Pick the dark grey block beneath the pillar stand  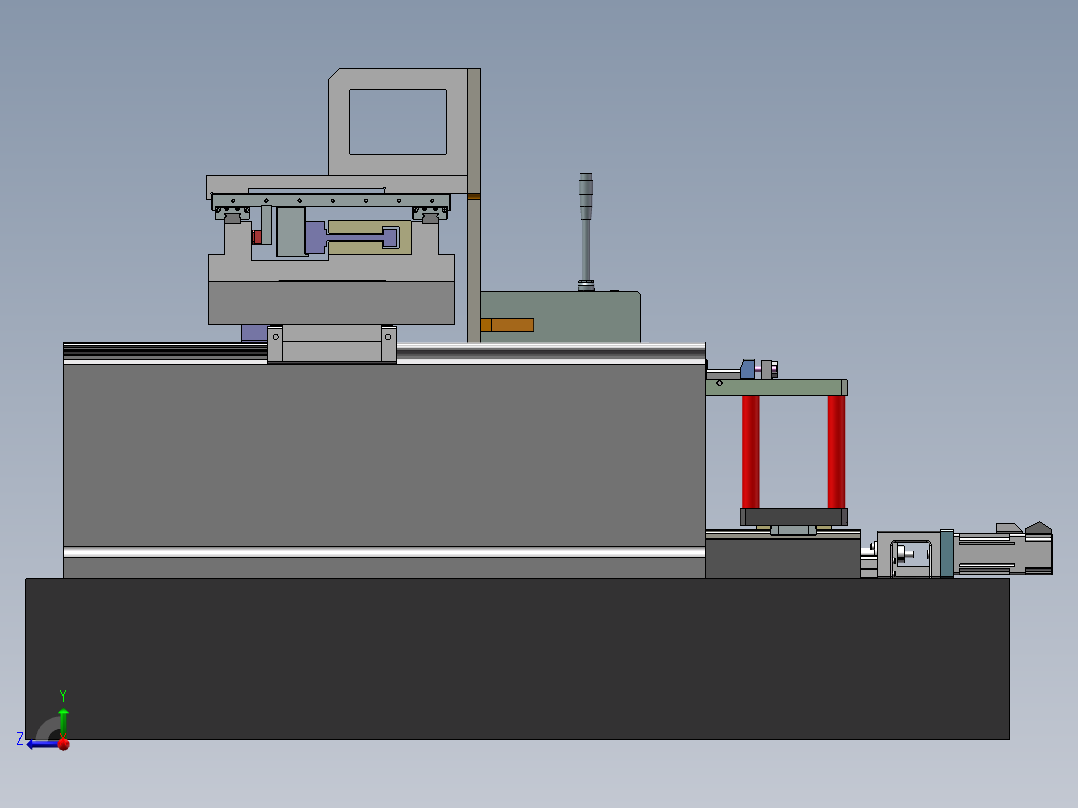[x=782, y=558]
